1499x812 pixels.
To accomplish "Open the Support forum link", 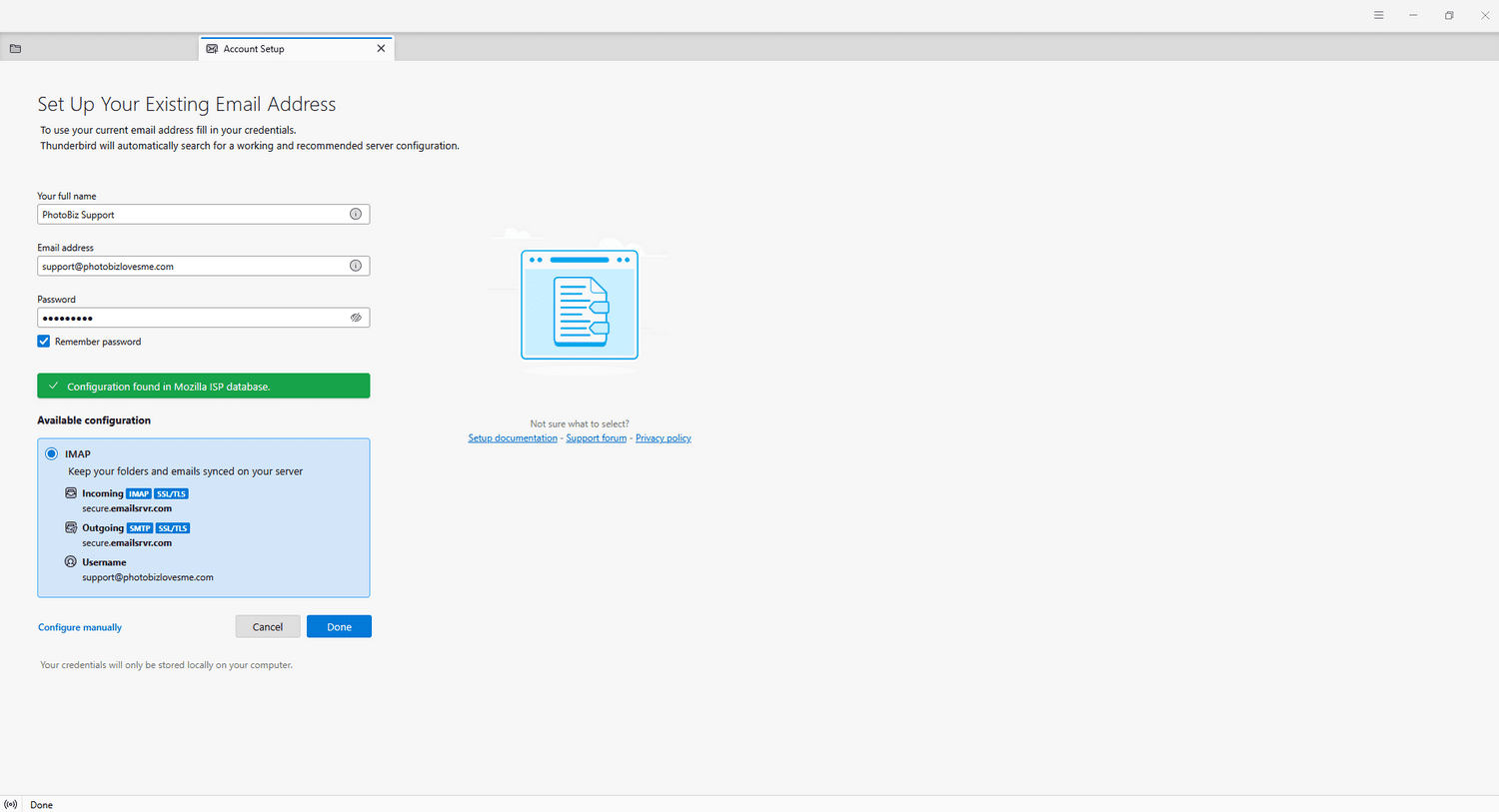I will (597, 438).
